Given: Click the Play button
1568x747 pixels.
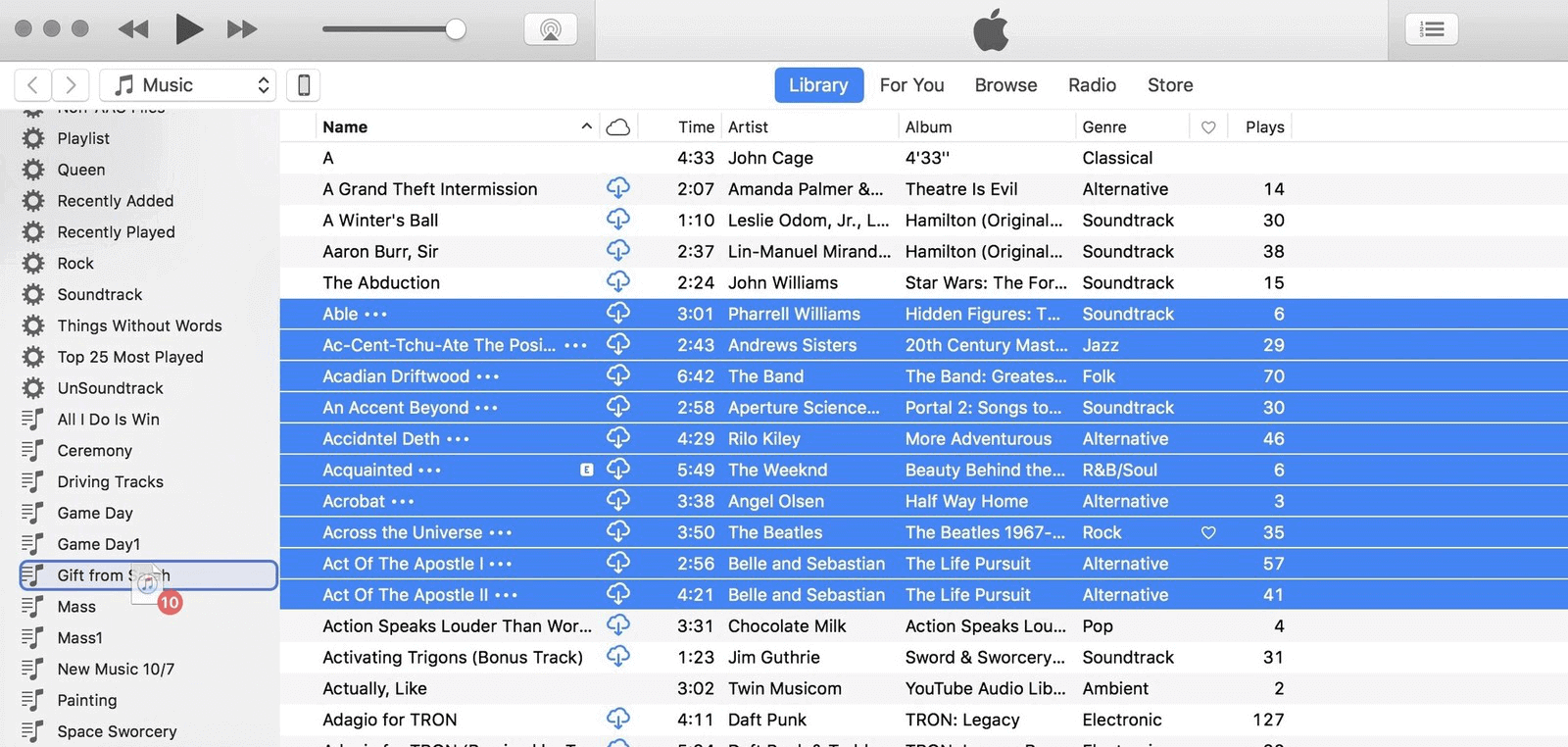Looking at the screenshot, I should click(x=189, y=28).
